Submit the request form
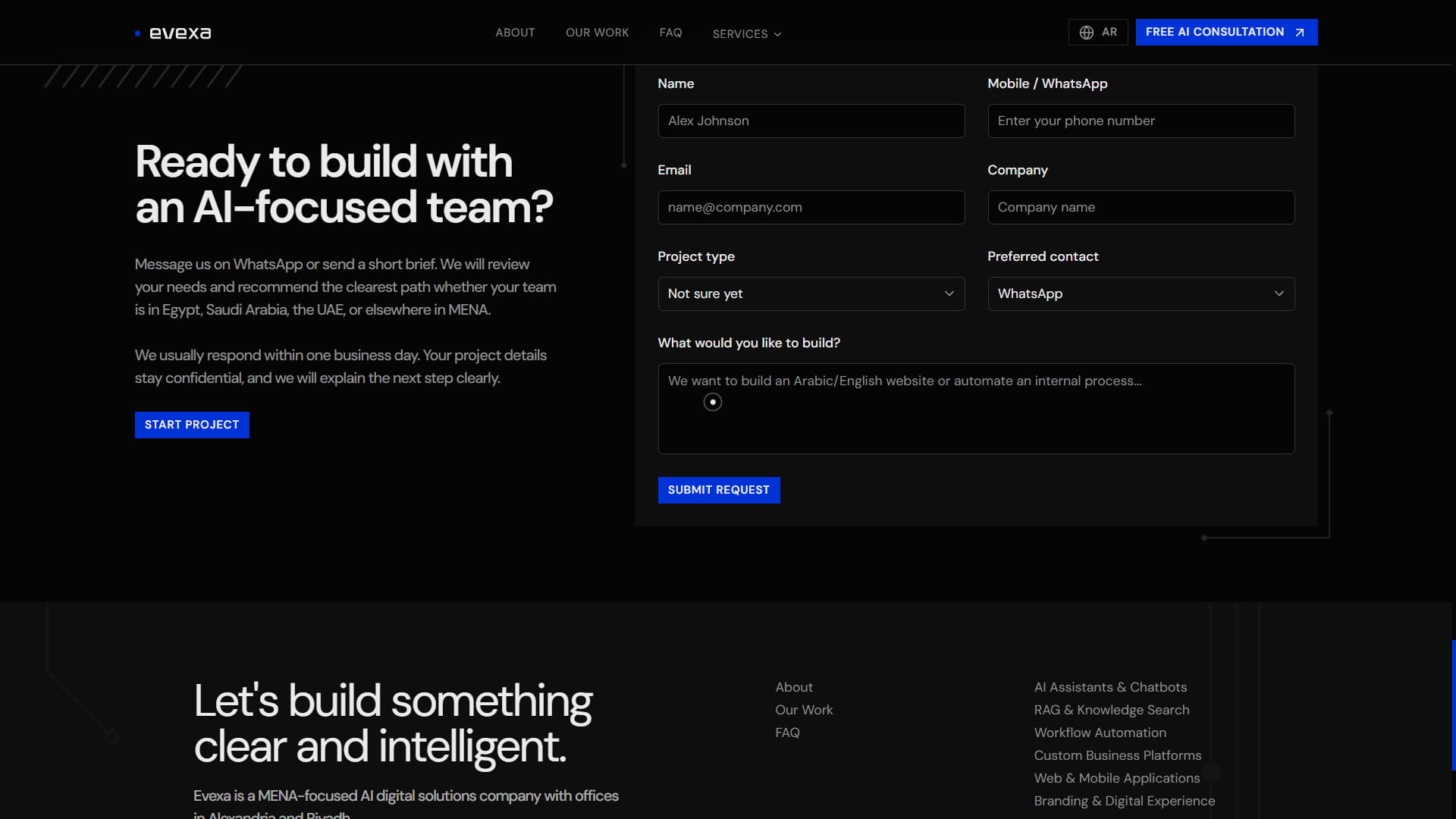 718,490
